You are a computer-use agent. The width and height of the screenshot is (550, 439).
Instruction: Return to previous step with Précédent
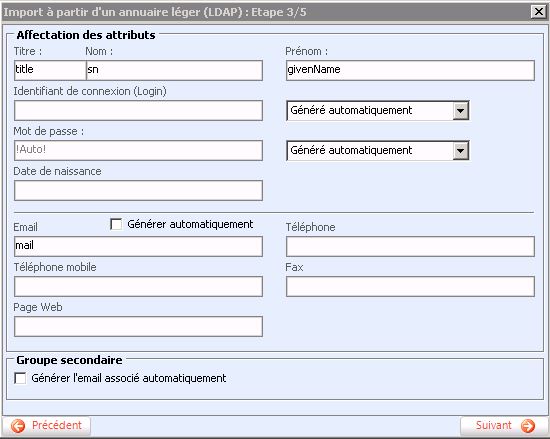(46, 426)
